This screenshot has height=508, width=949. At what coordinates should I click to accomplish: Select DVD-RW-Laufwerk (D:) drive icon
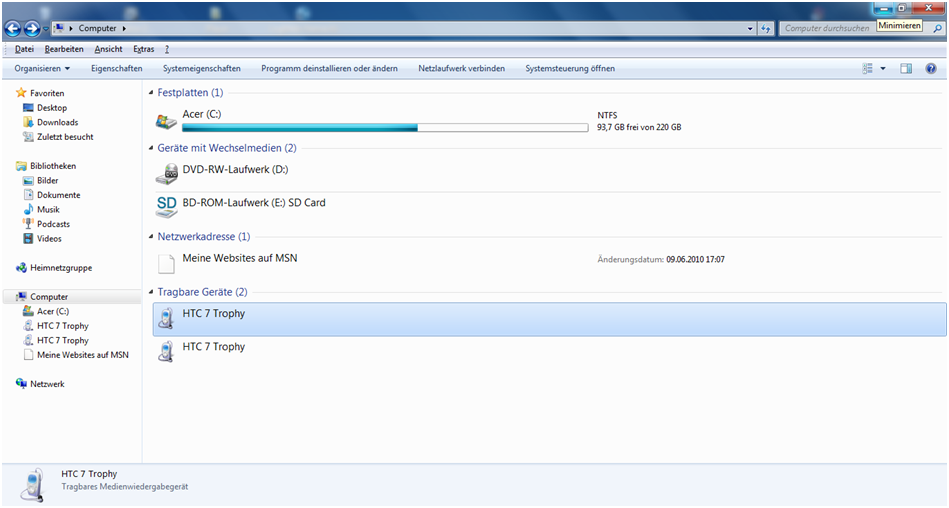click(x=166, y=175)
